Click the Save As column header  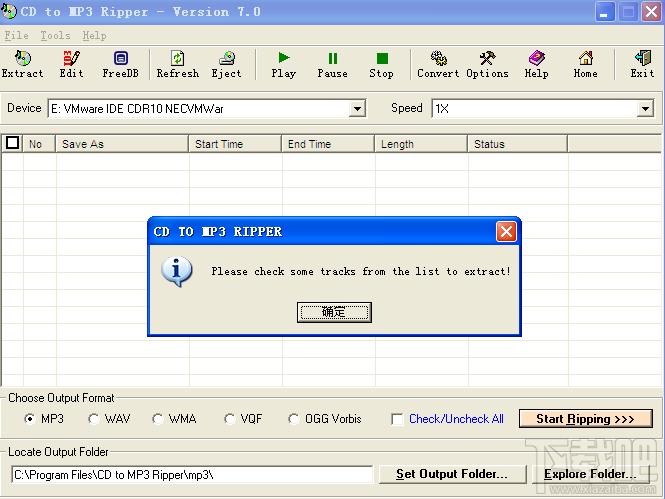pos(122,144)
